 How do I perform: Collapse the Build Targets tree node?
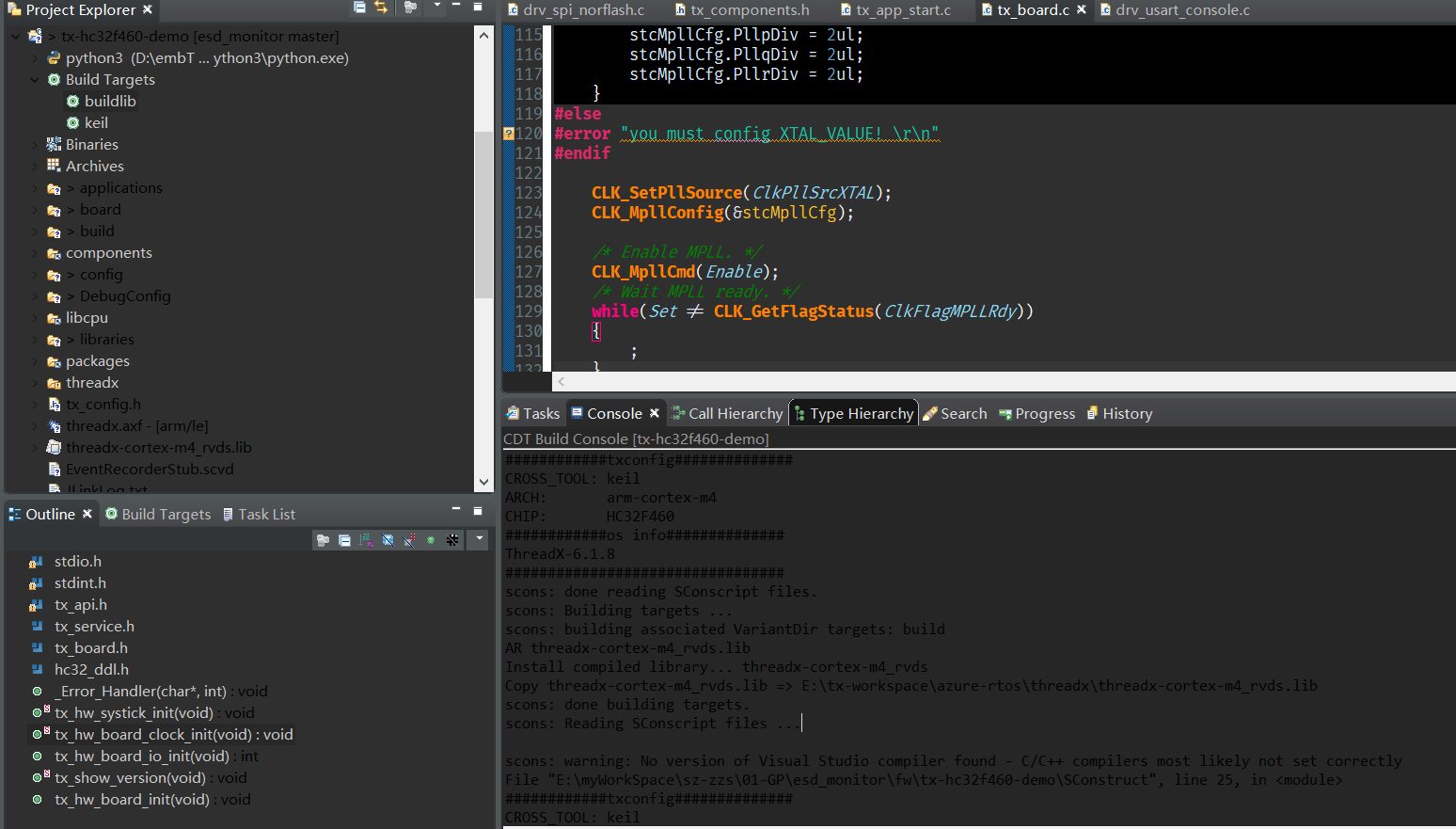pos(35,80)
